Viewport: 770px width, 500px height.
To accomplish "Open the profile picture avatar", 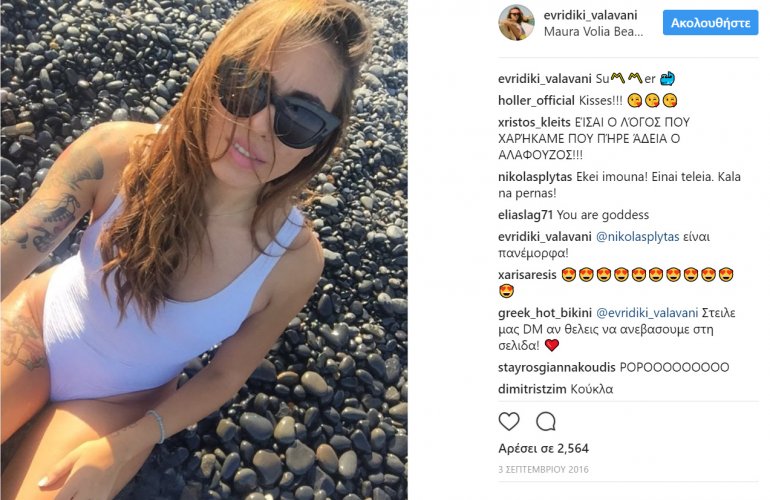I will tap(516, 23).
